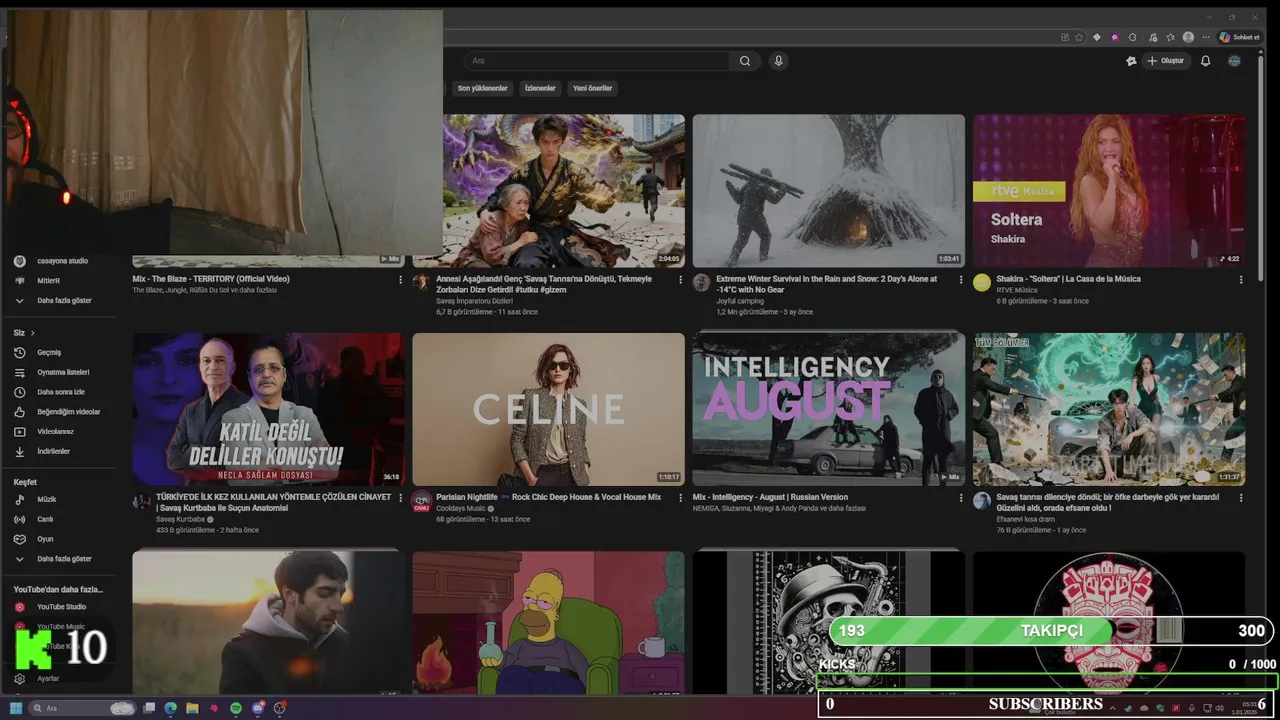
Task: Open Efsanevi kısa dram channel link
Action: pyautogui.click(x=1026, y=519)
